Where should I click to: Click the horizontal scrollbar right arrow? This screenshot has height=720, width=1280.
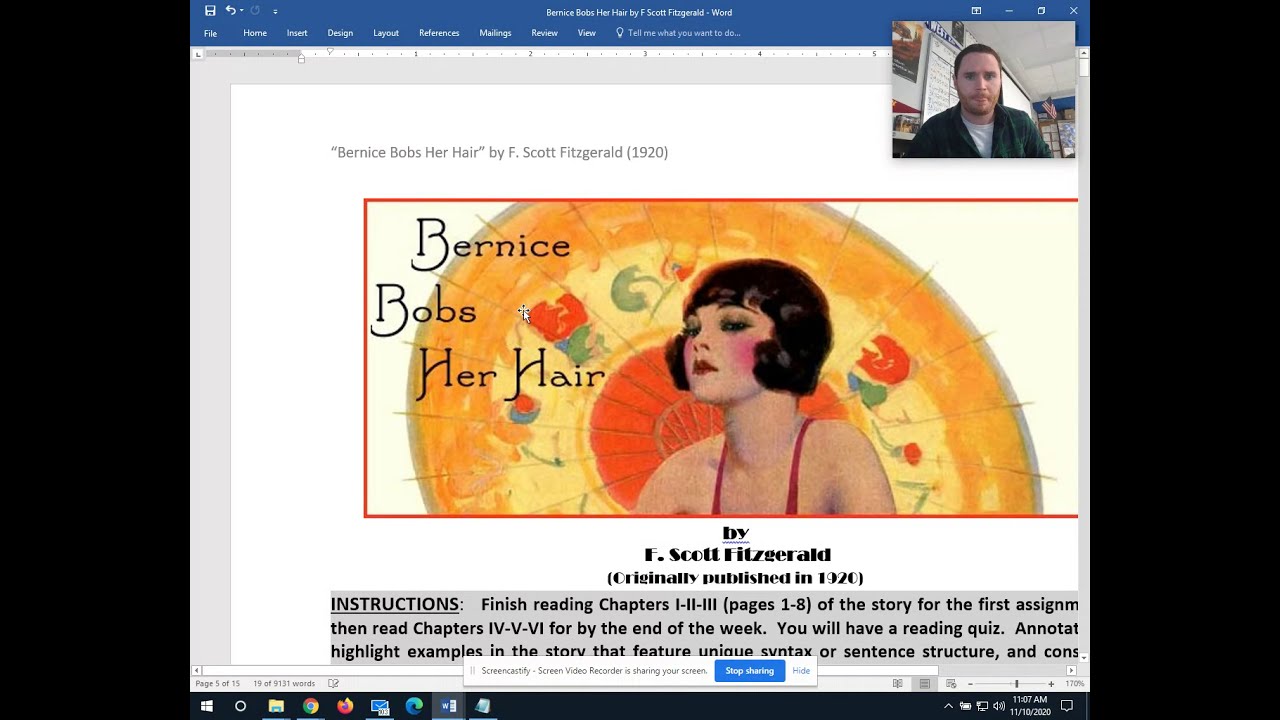click(1071, 670)
